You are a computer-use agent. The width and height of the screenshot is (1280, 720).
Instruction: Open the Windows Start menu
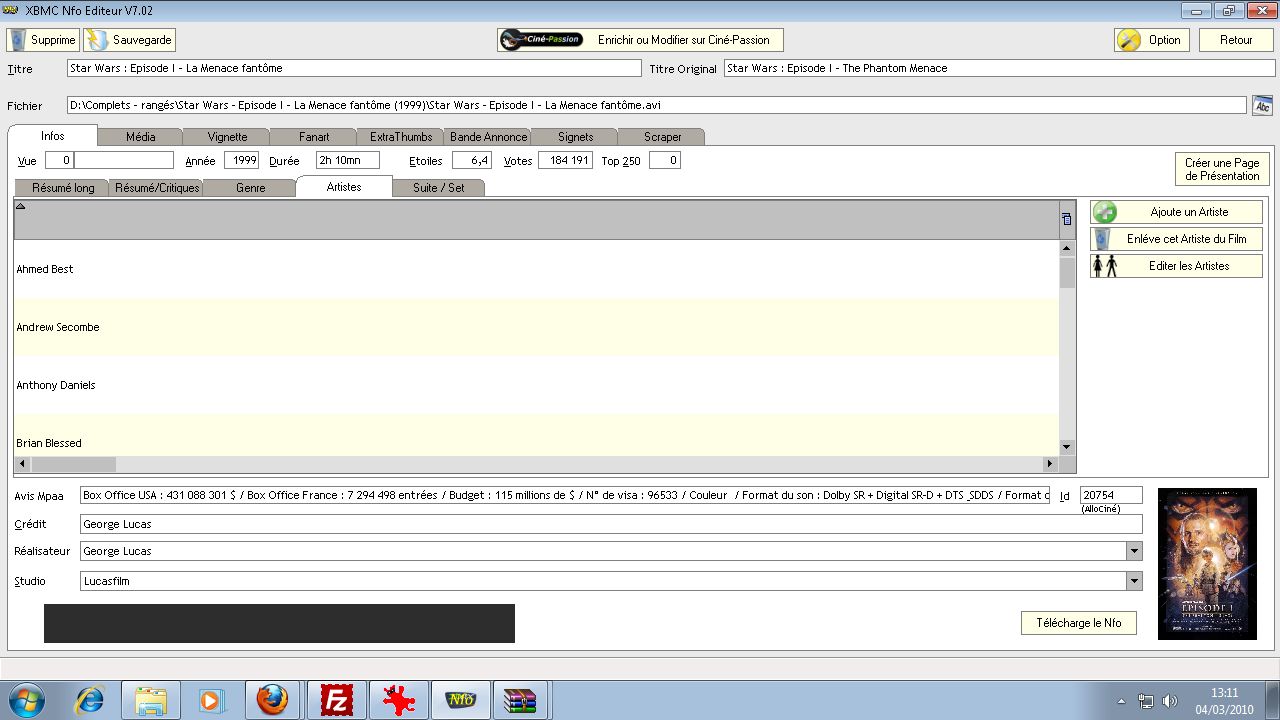click(24, 700)
